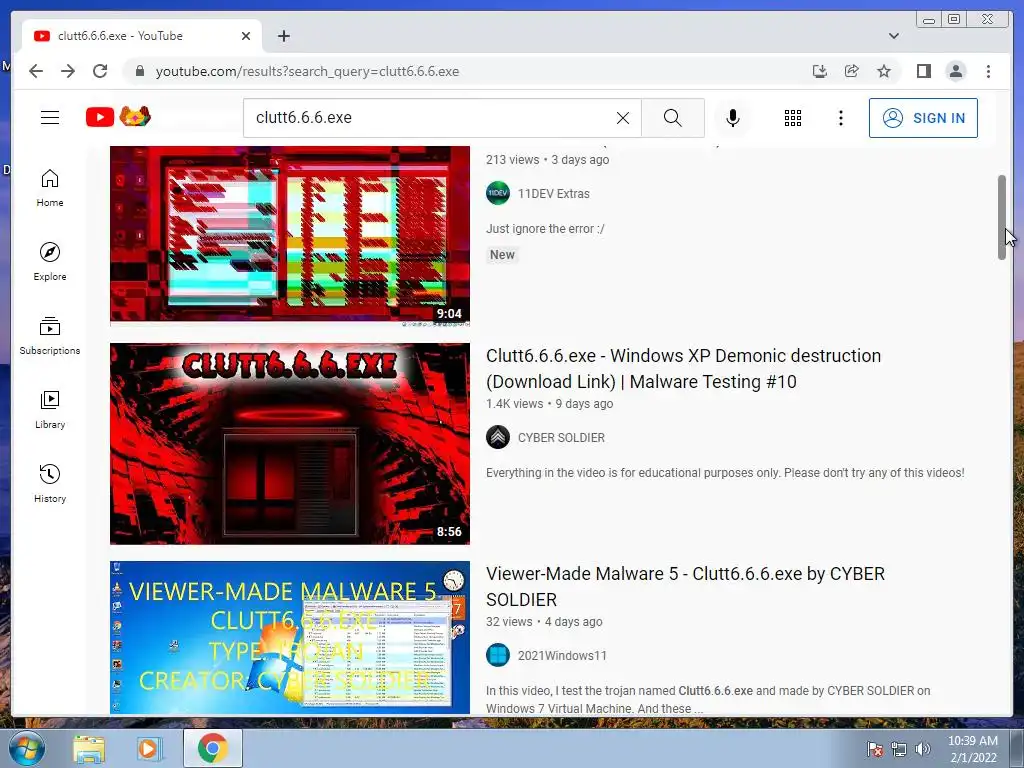Screen dimensions: 1024x768
Task: Click the 'Just ignore the error' description
Action: (x=545, y=229)
